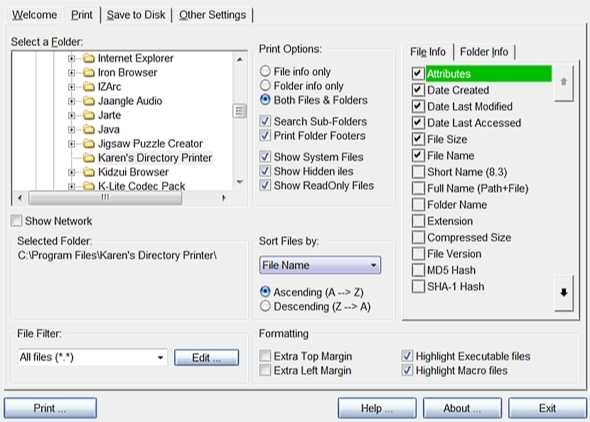Expand the Jaangle Audio tree node
The image size is (590, 422).
click(x=71, y=101)
